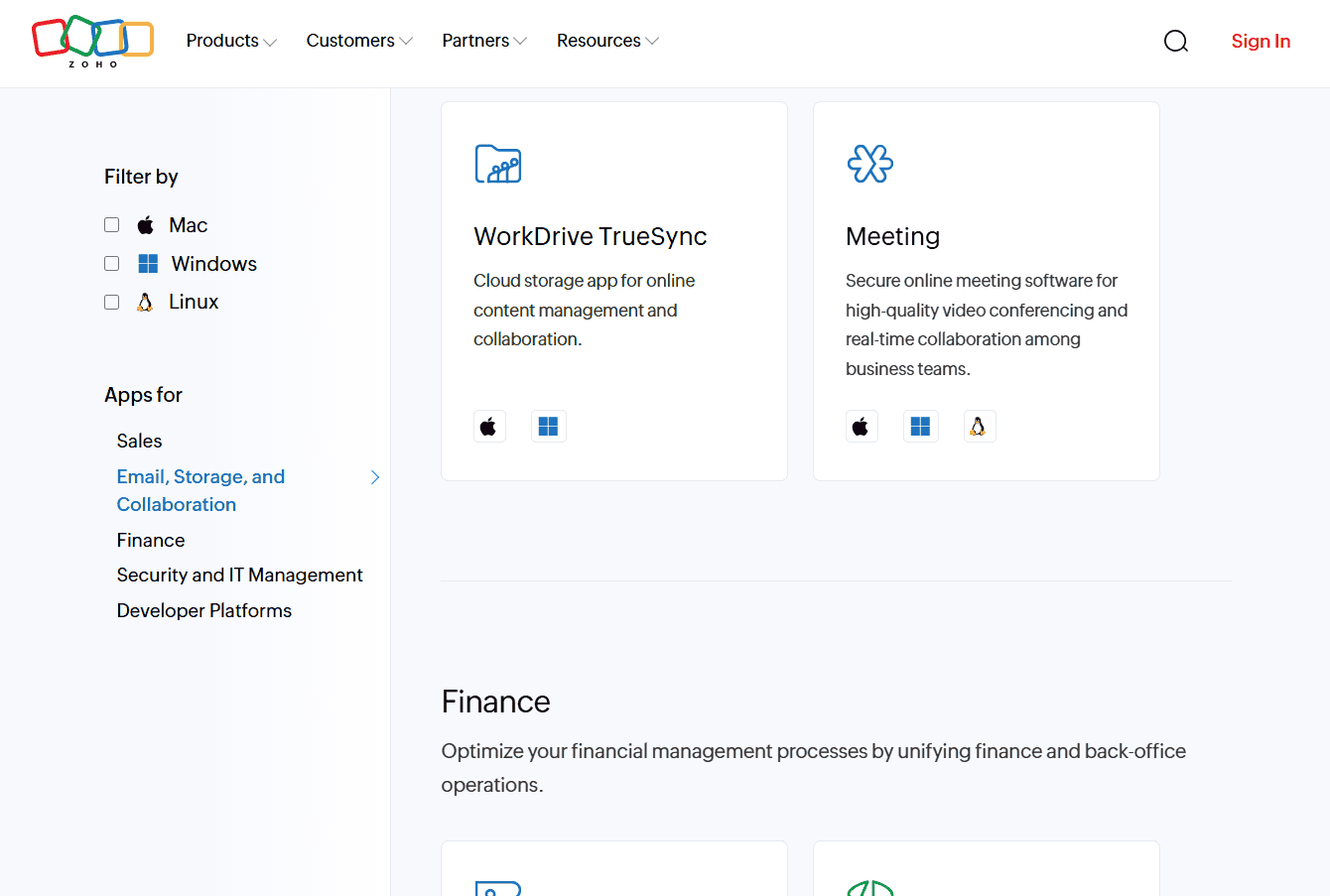Enable the Windows filter checkbox

[x=112, y=264]
